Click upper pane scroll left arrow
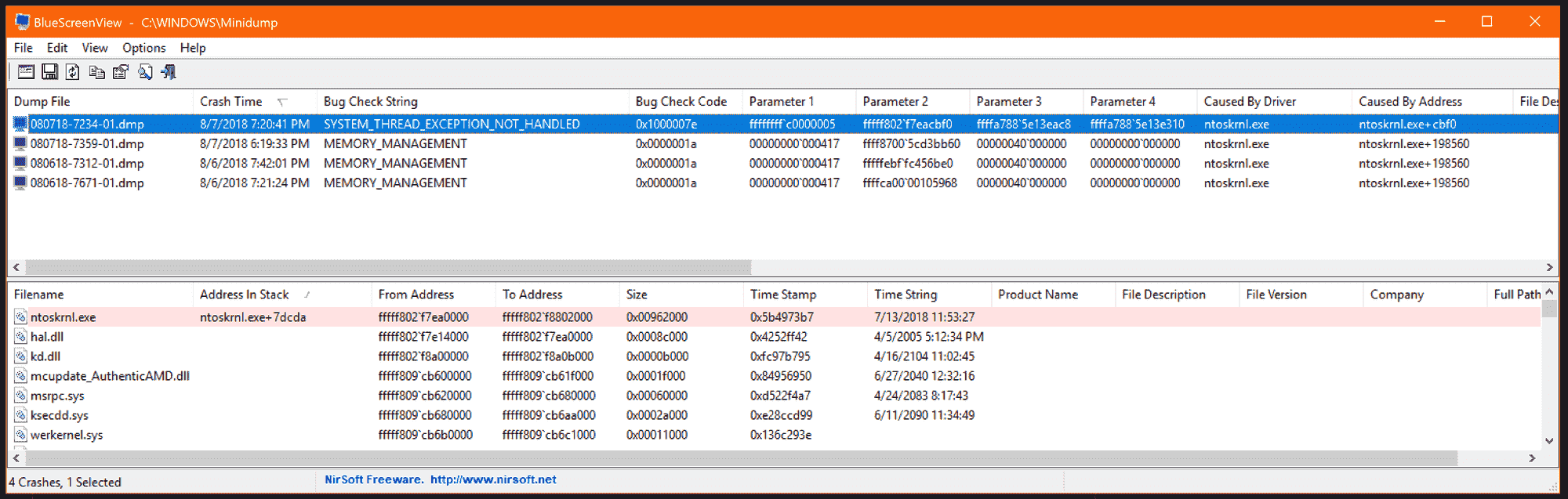The image size is (1568, 499). point(16,267)
